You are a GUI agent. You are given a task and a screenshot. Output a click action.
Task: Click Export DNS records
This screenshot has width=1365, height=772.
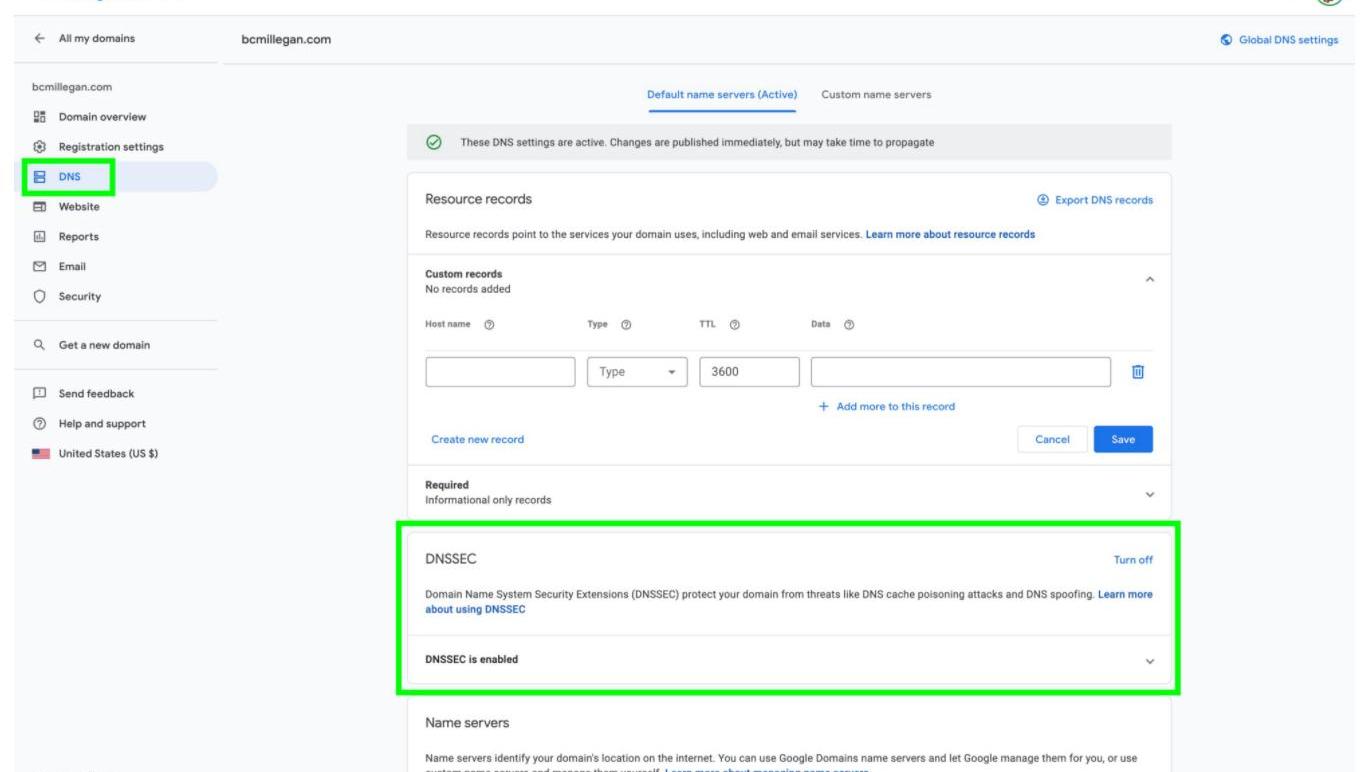1095,200
